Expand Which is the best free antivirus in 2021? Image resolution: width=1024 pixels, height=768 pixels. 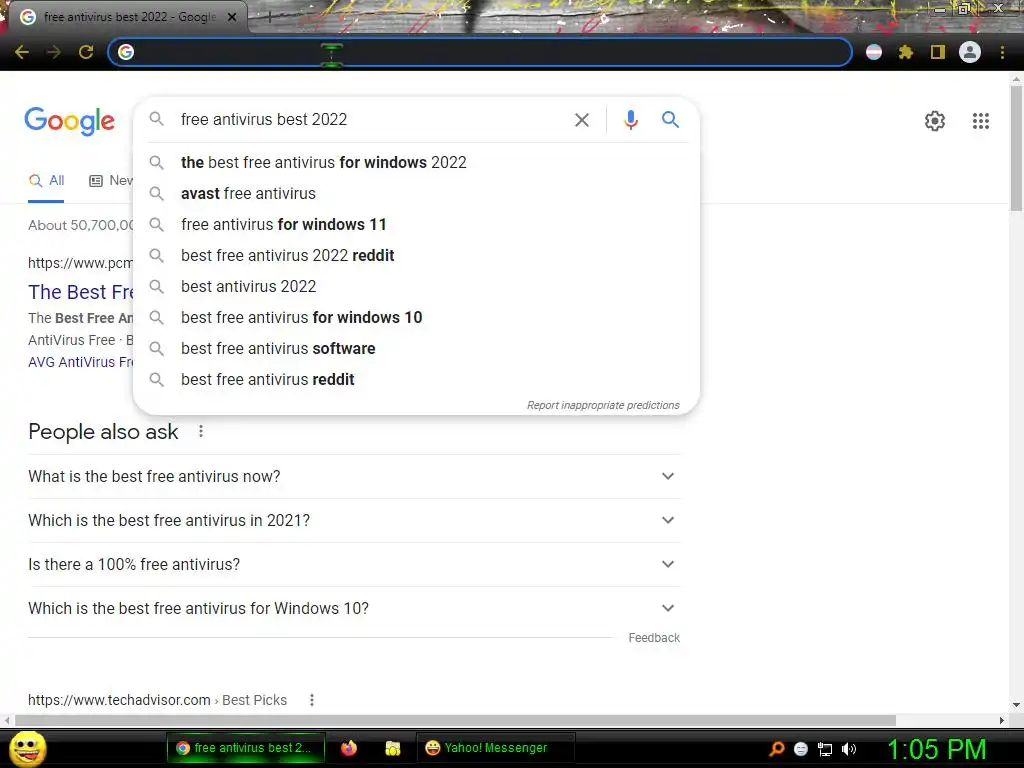click(354, 520)
